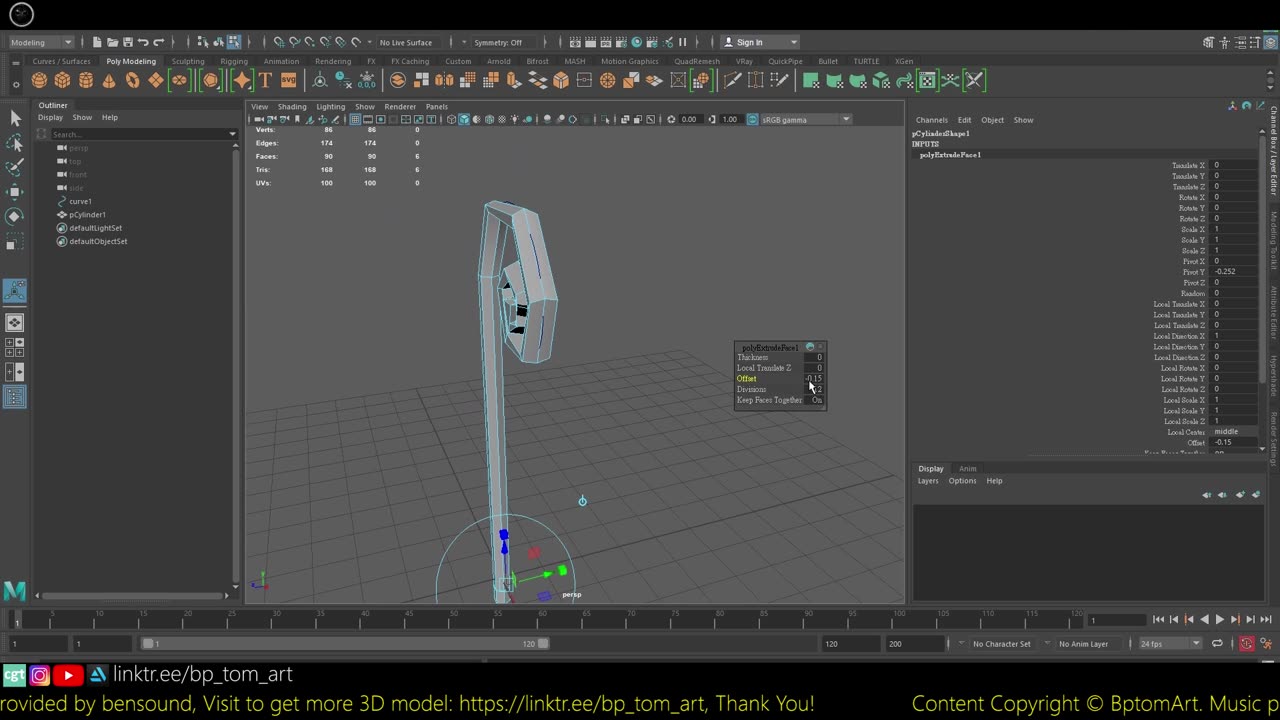Toggle the viewport grid display icon
Viewport: 1280px width, 720px height.
[355, 119]
